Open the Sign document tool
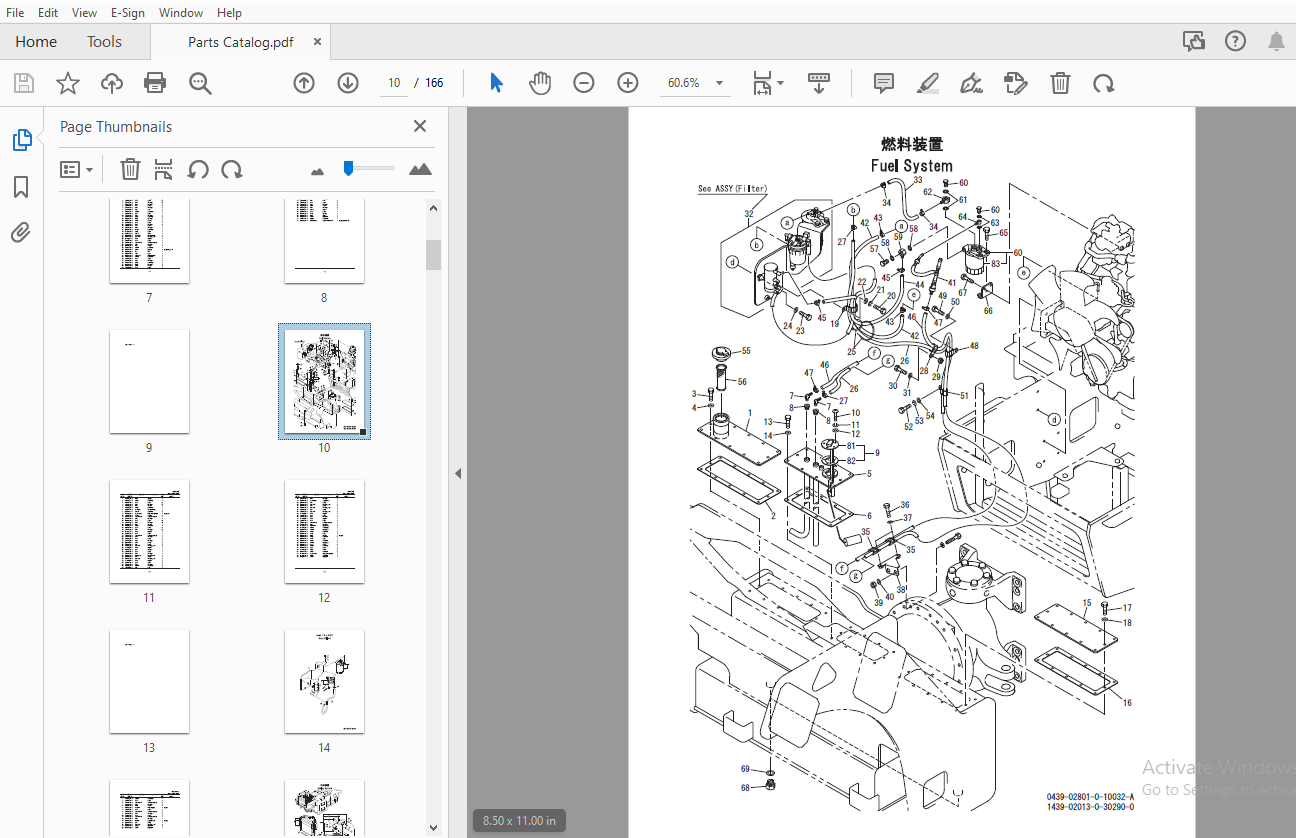 pyautogui.click(x=971, y=83)
